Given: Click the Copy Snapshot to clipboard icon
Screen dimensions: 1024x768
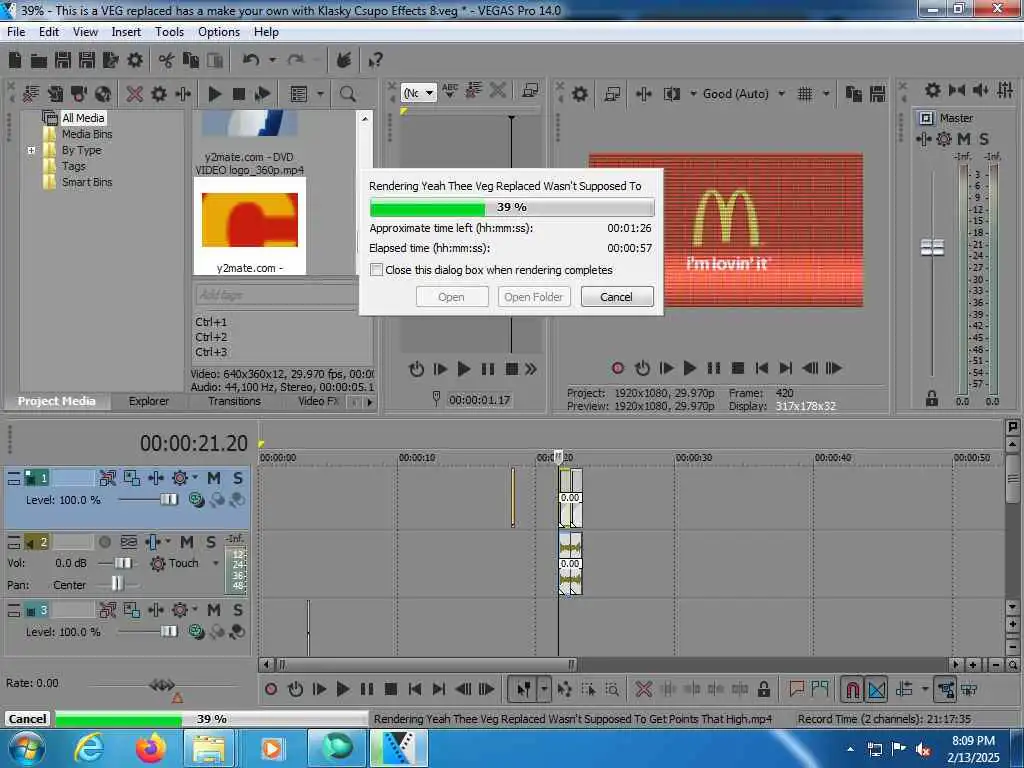Looking at the screenshot, I should point(854,94).
